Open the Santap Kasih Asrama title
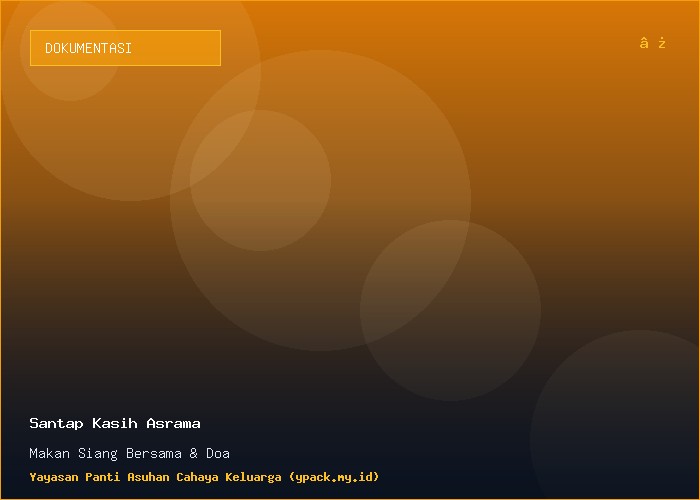The image size is (700, 500). click(x=115, y=423)
